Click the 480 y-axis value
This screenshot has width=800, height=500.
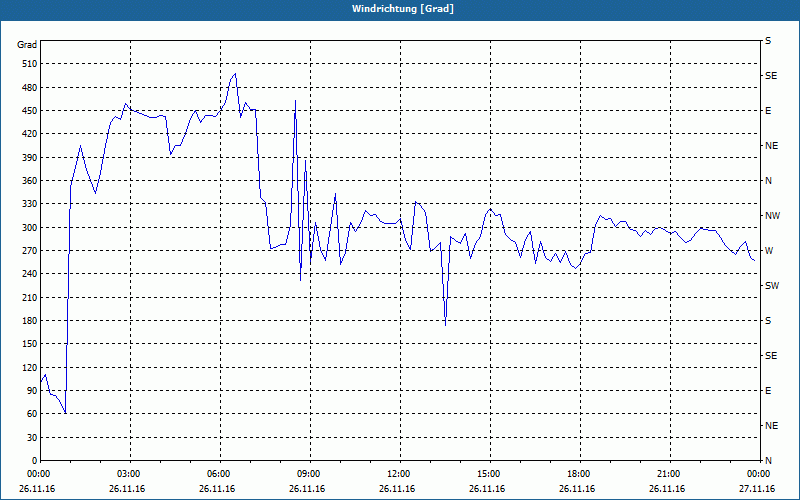pos(30,88)
